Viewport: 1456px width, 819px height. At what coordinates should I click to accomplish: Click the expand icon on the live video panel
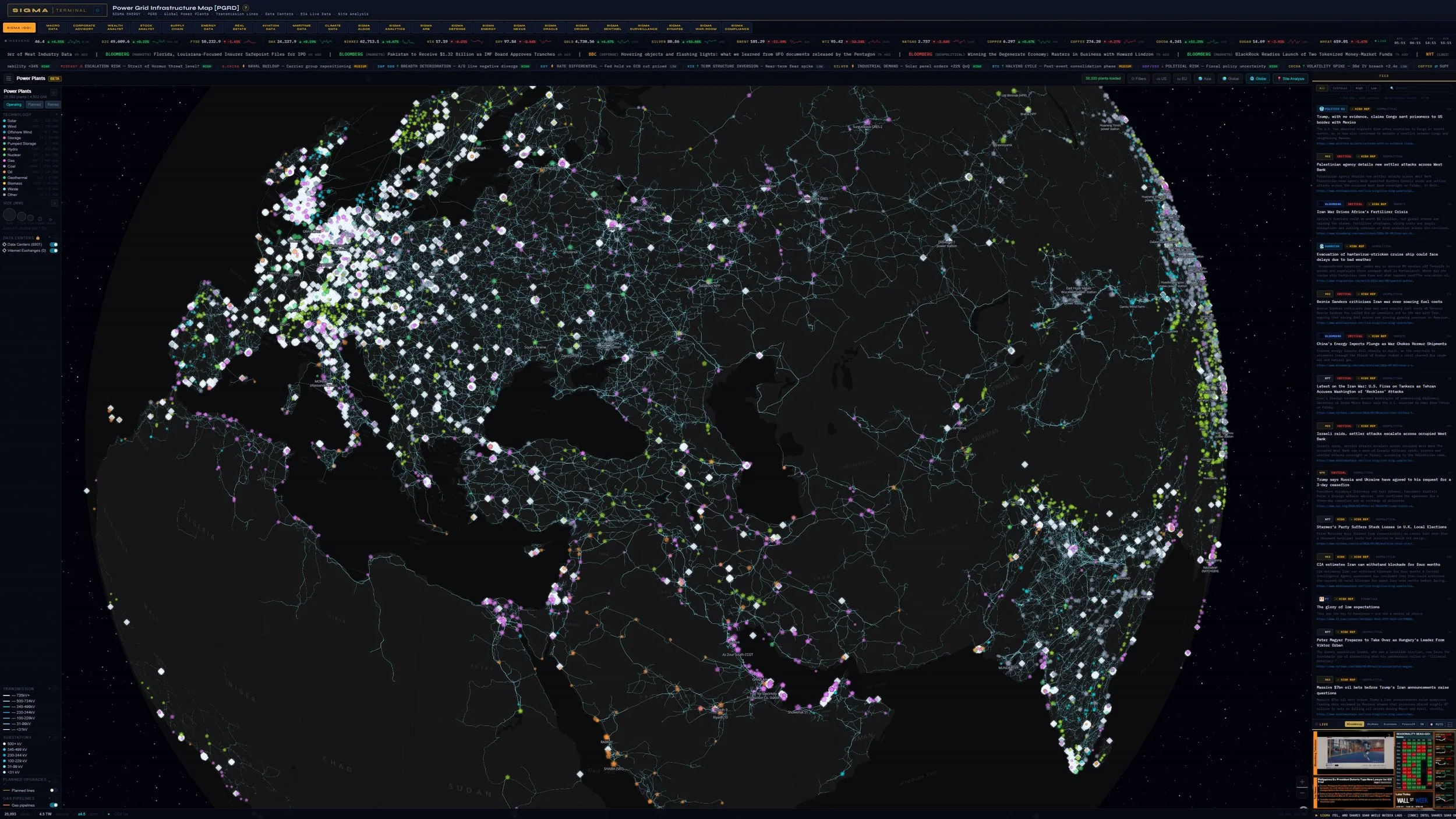tap(1450, 724)
